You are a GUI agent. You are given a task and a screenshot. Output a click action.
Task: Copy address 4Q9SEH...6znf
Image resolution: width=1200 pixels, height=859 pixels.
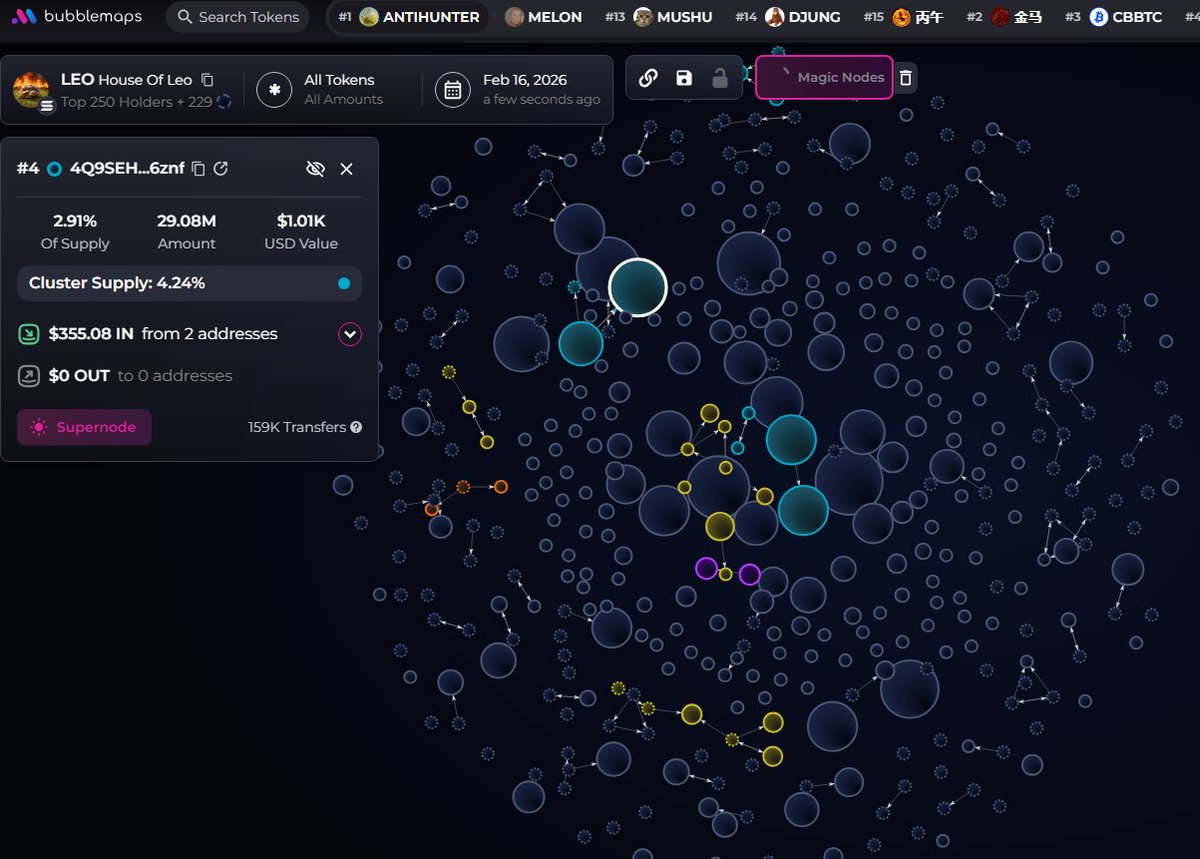pos(198,169)
